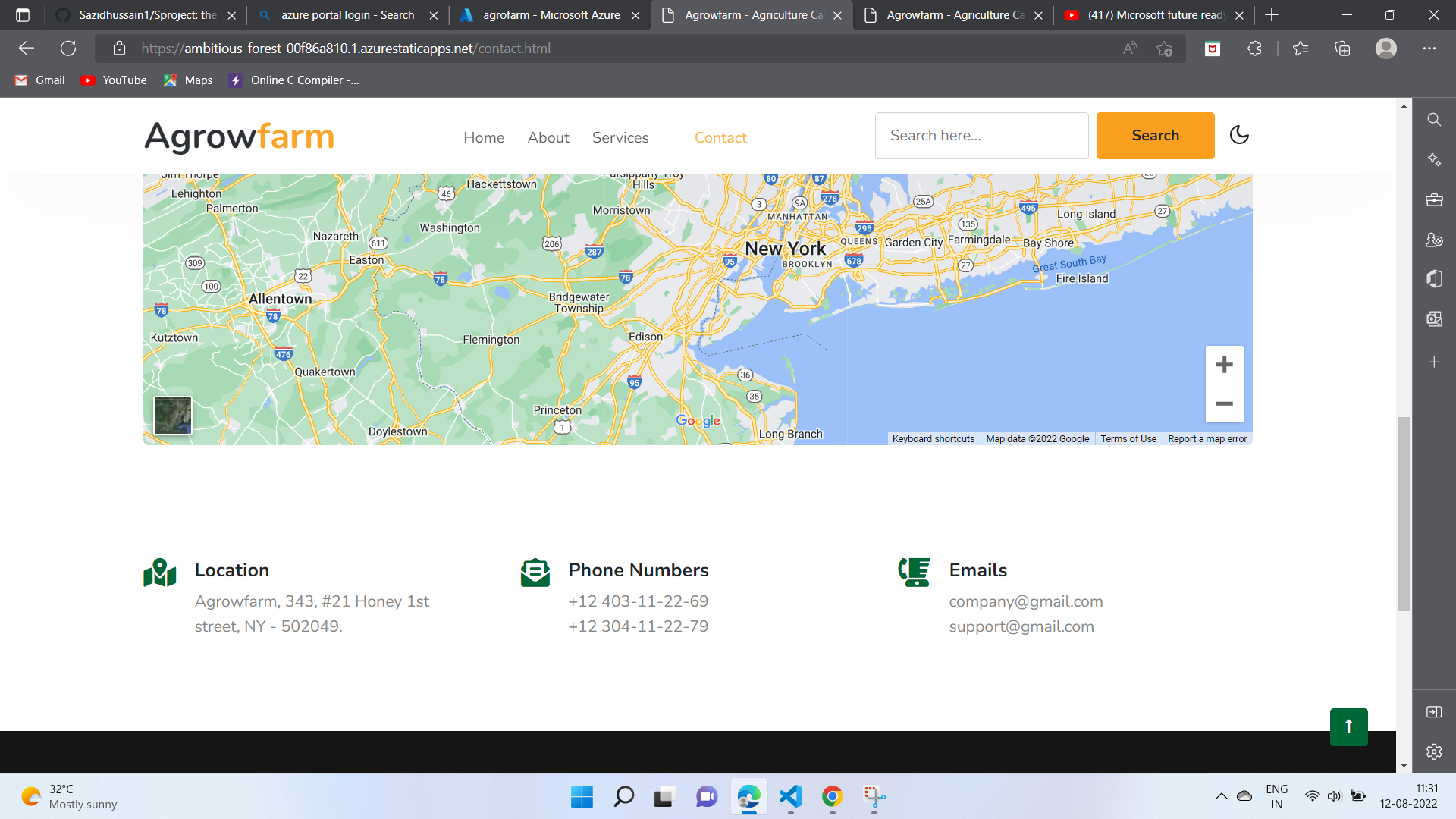Open Gmail bookmark
The width and height of the screenshot is (1456, 819).
(x=40, y=80)
